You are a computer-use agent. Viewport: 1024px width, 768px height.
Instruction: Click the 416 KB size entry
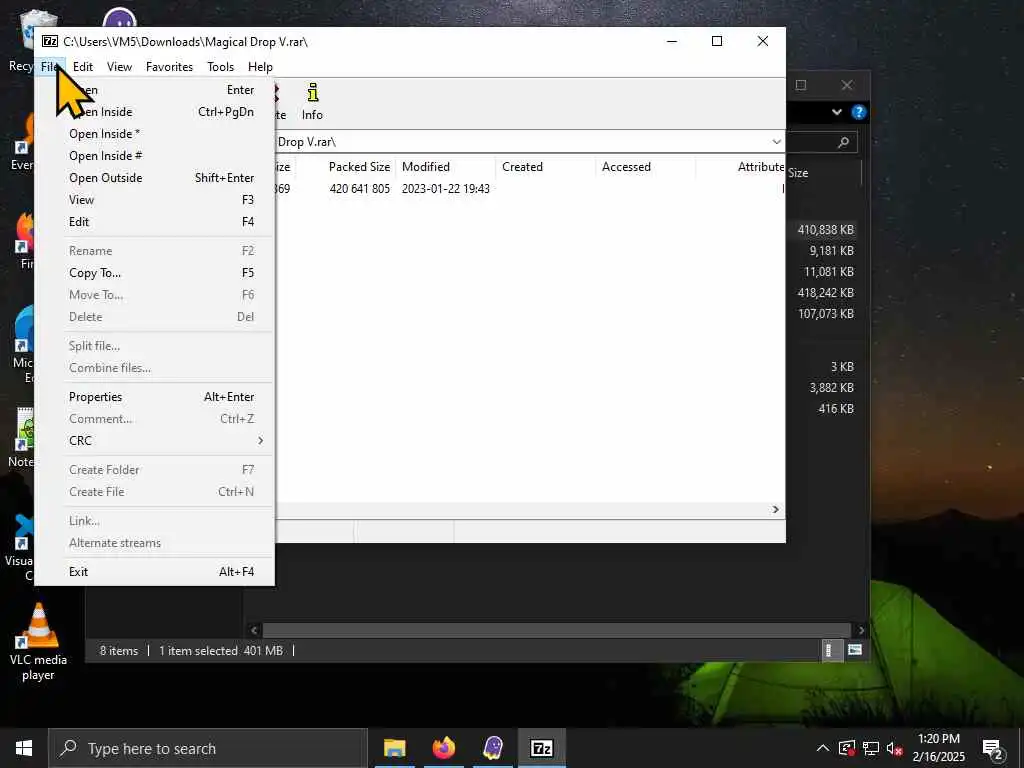(x=836, y=409)
